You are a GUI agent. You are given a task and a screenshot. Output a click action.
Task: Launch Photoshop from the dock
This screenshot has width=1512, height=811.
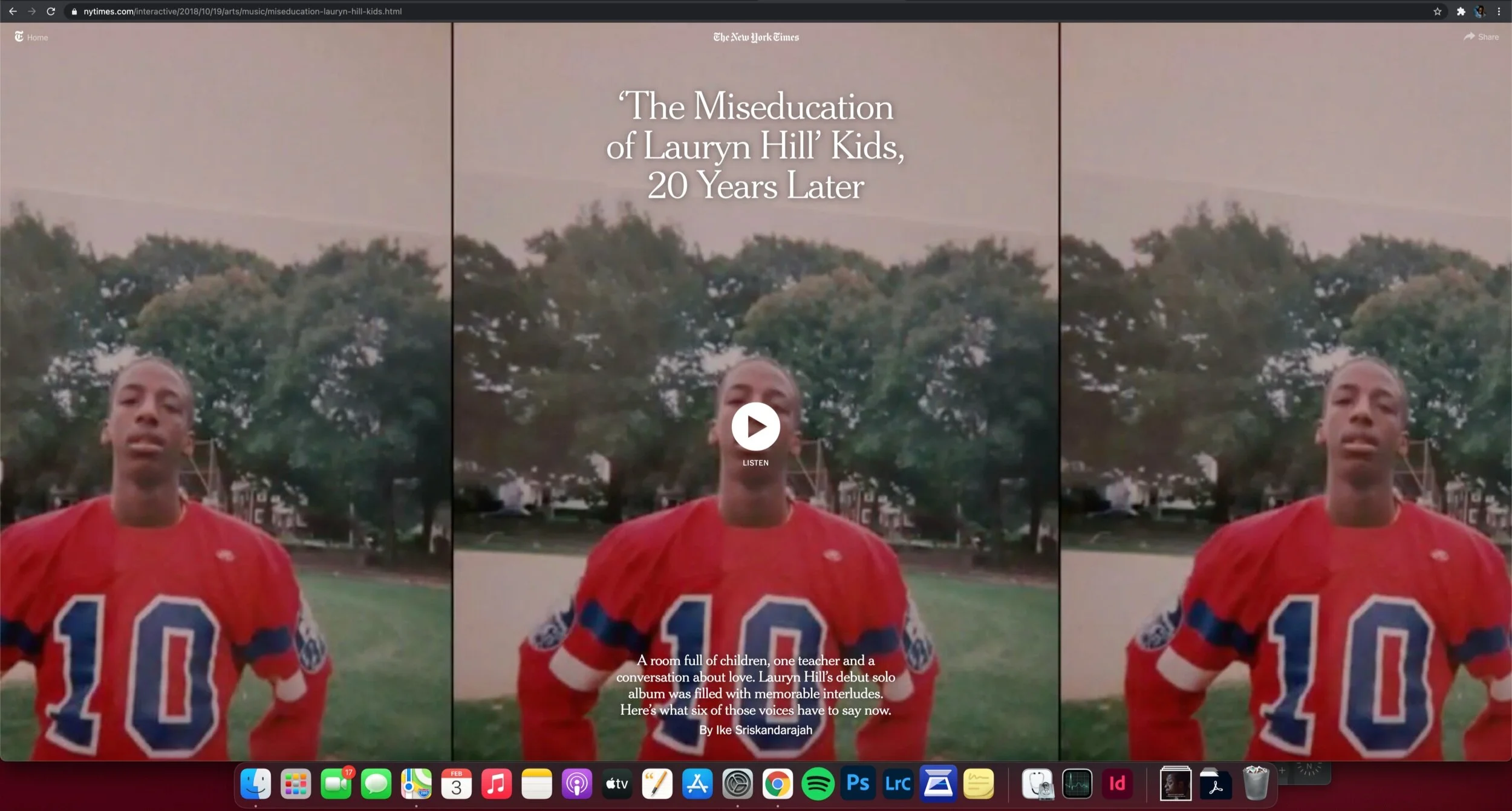[858, 784]
